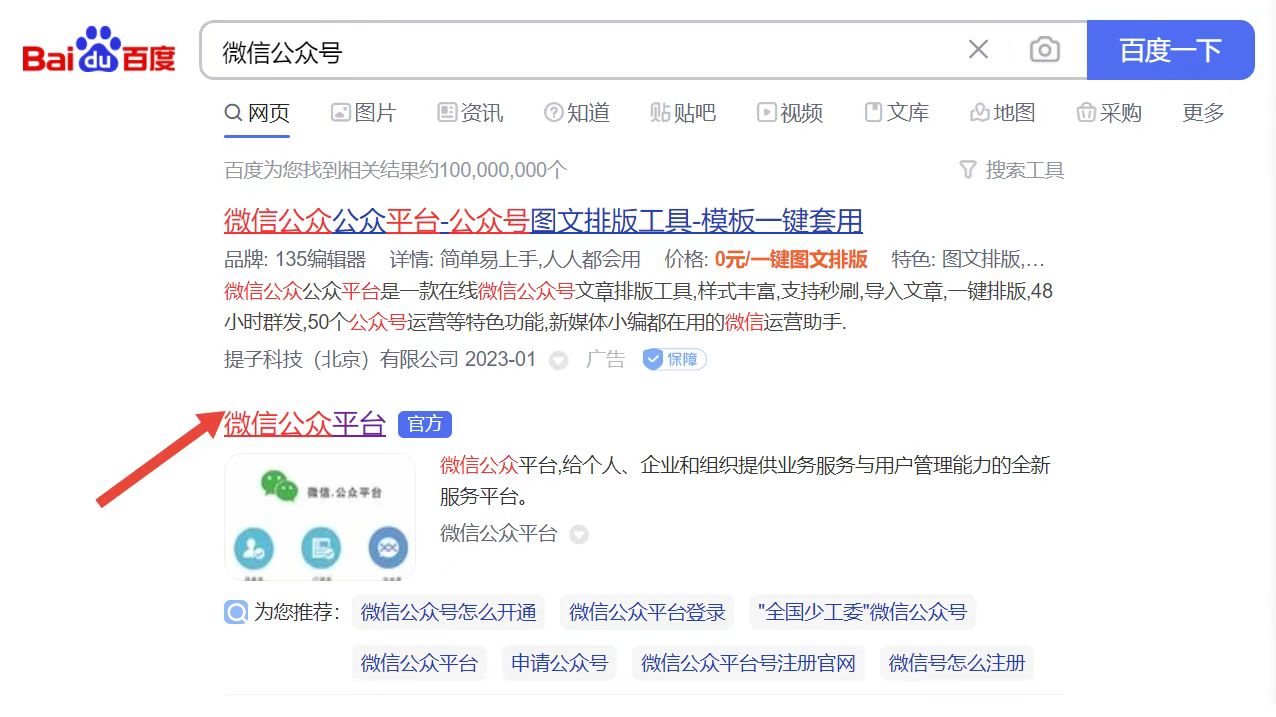The height and width of the screenshot is (717, 1276).
Task: Expand the ad info arrow near 广告
Action: click(x=558, y=360)
